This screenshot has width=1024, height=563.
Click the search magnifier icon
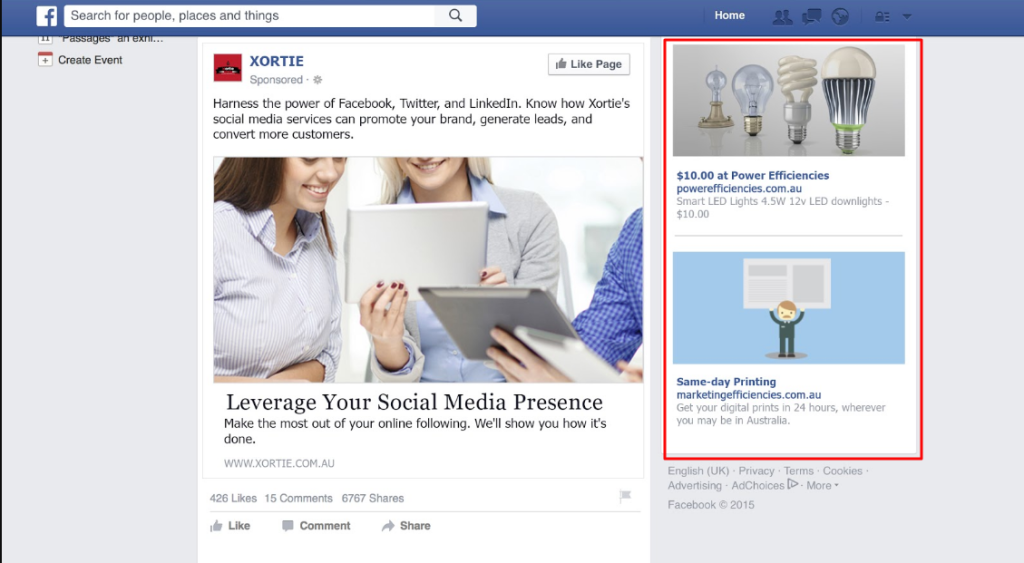click(x=455, y=16)
